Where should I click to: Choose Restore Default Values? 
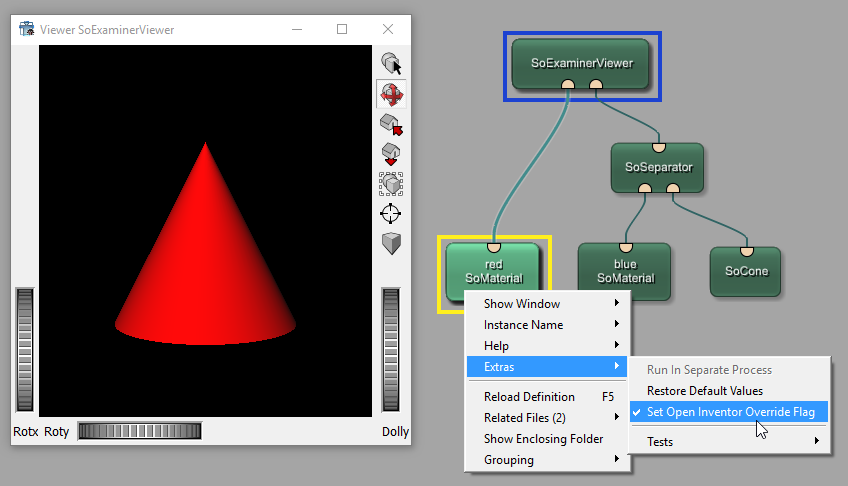[x=704, y=391]
